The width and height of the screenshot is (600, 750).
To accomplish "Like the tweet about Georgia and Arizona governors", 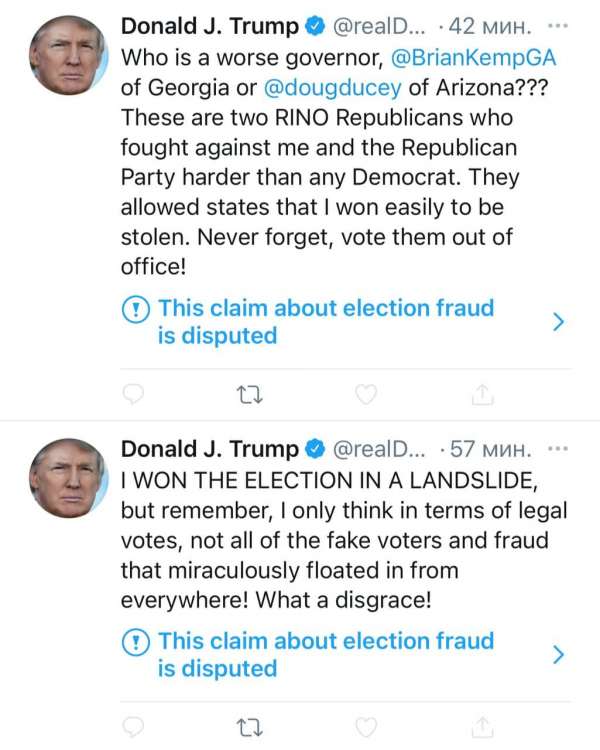I will pyautogui.click(x=367, y=396).
